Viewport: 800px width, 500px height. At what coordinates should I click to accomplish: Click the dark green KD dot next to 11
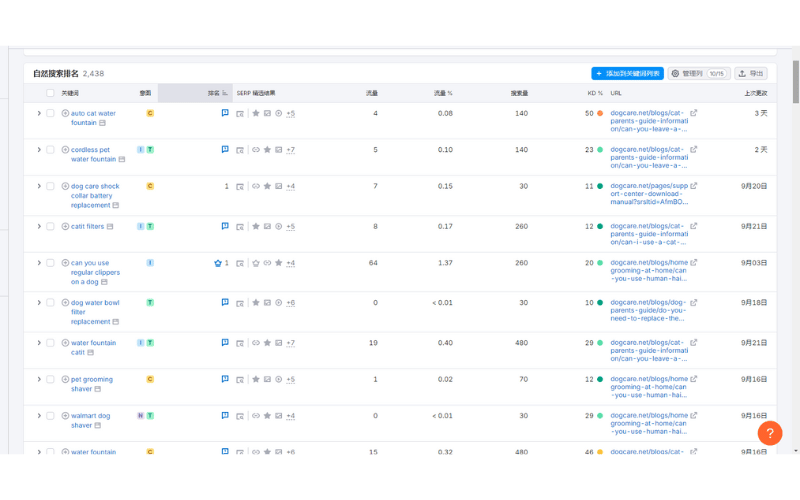click(x=600, y=186)
